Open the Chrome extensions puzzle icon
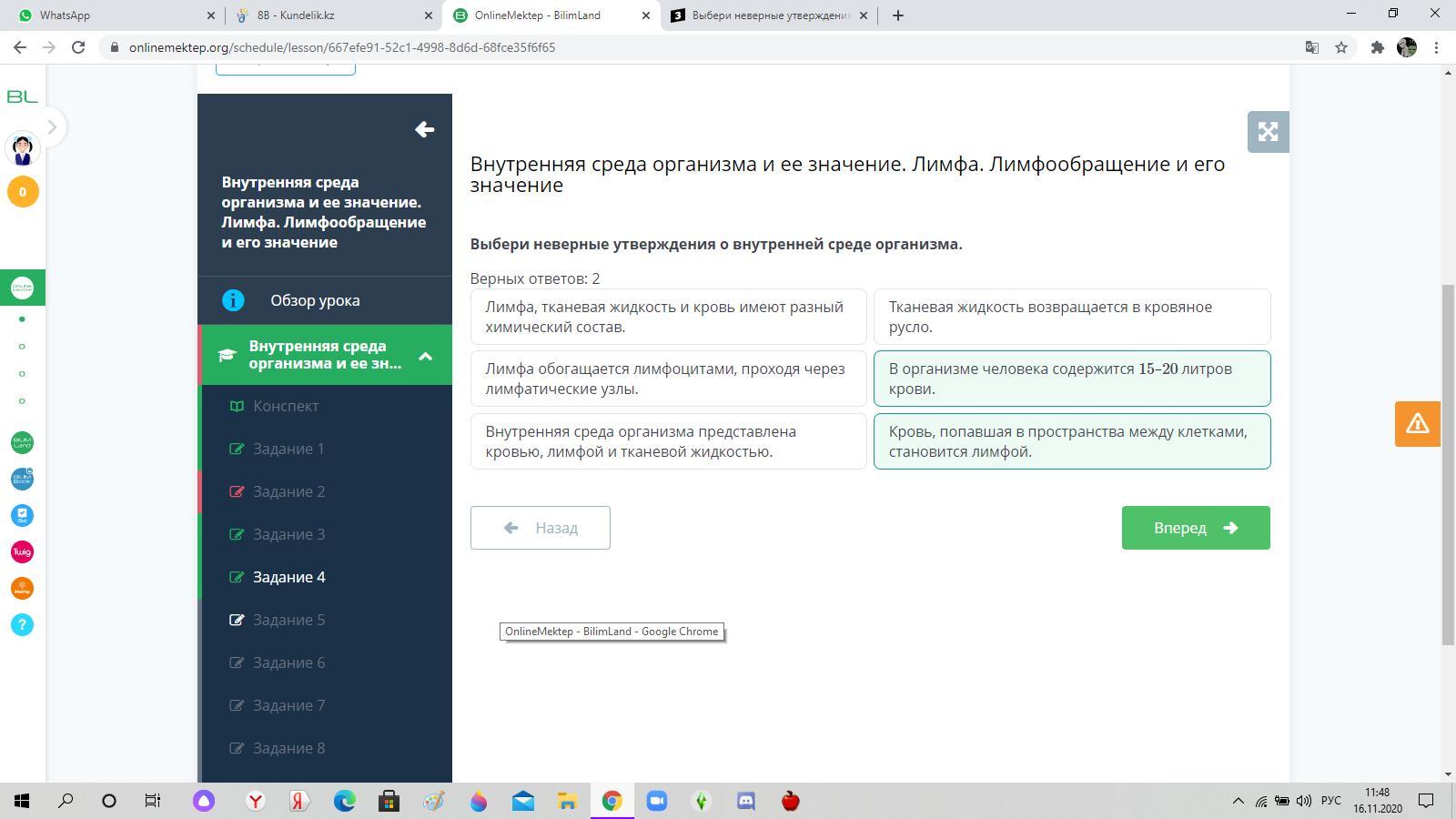 click(x=1378, y=47)
